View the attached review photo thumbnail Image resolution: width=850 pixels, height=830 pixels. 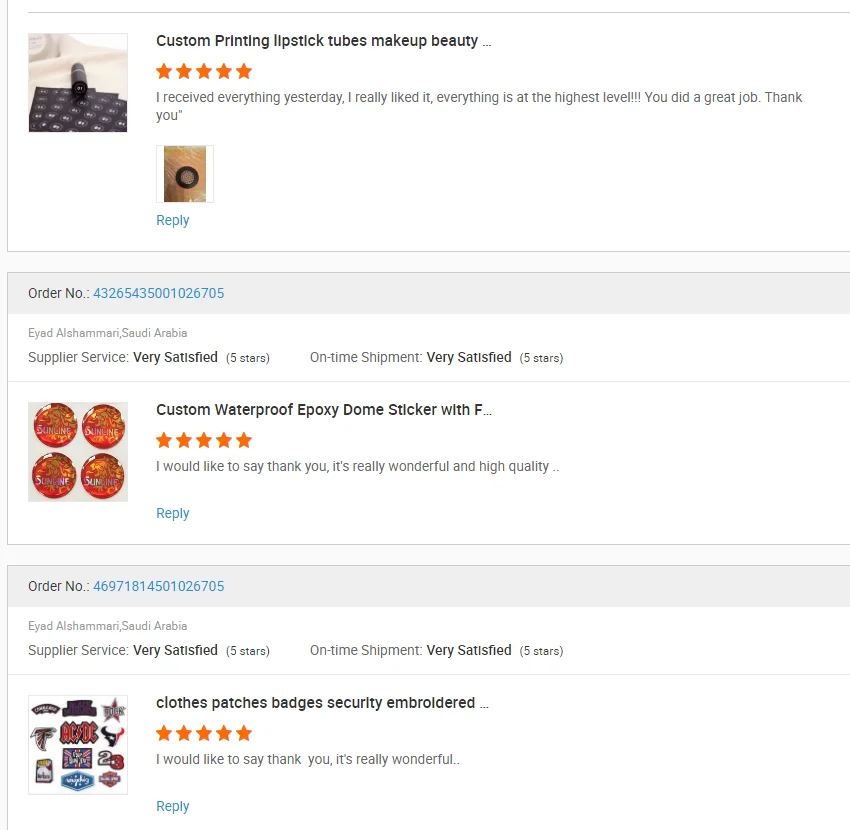[185, 174]
